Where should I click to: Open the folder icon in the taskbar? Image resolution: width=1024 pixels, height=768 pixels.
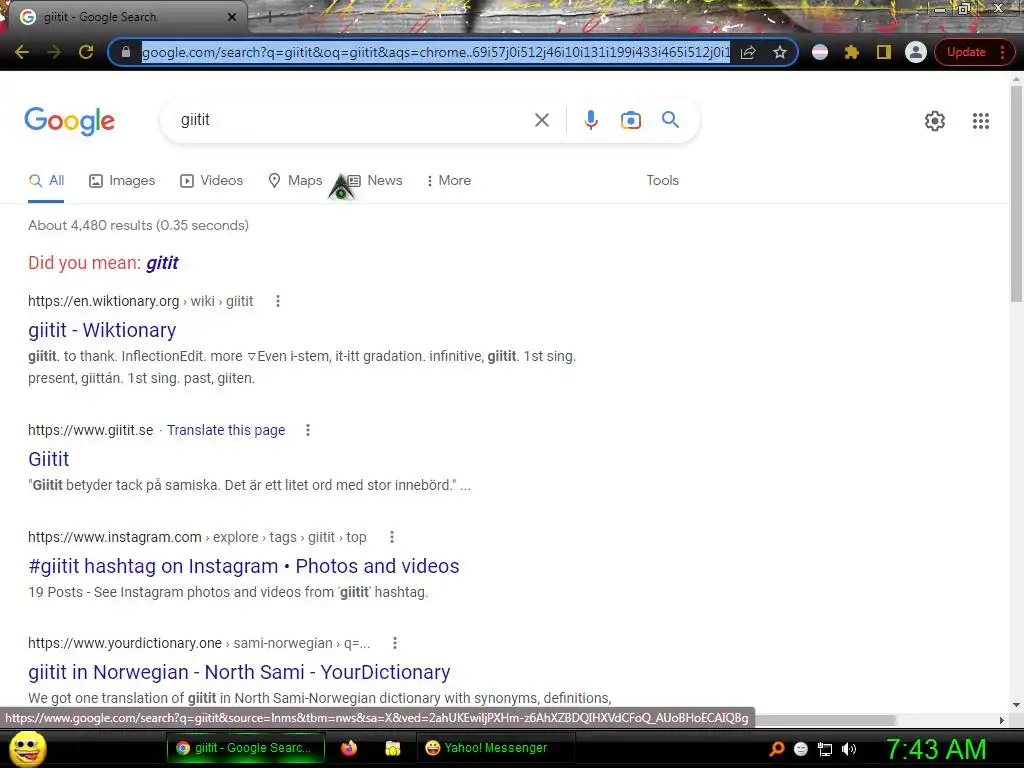point(392,748)
